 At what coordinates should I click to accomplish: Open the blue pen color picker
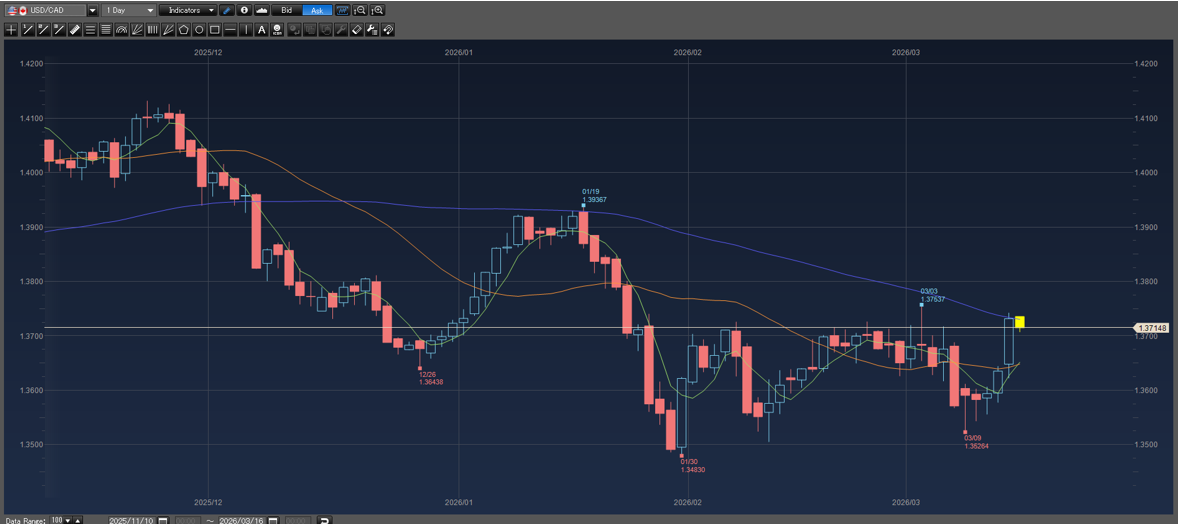coord(227,10)
